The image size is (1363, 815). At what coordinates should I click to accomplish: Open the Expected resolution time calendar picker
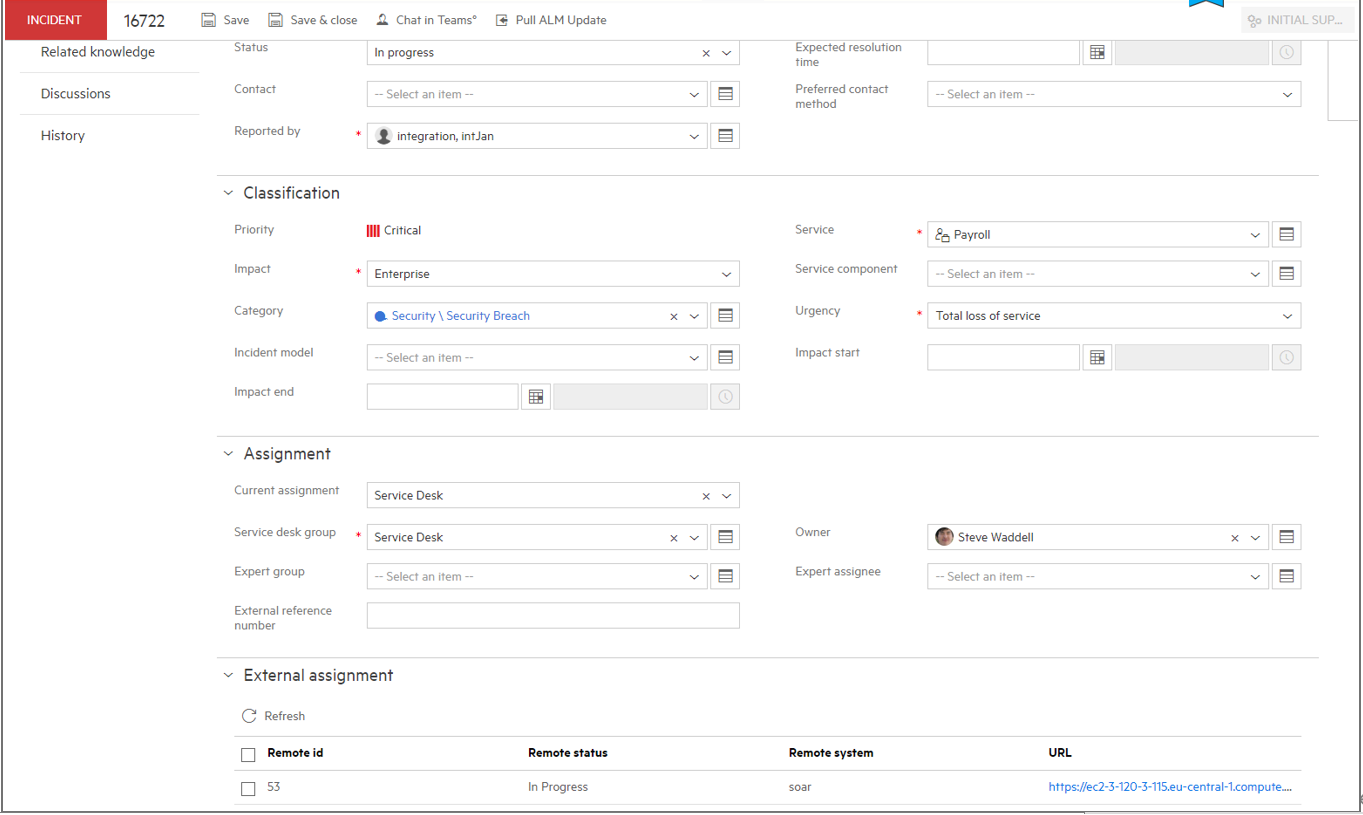coord(1096,51)
